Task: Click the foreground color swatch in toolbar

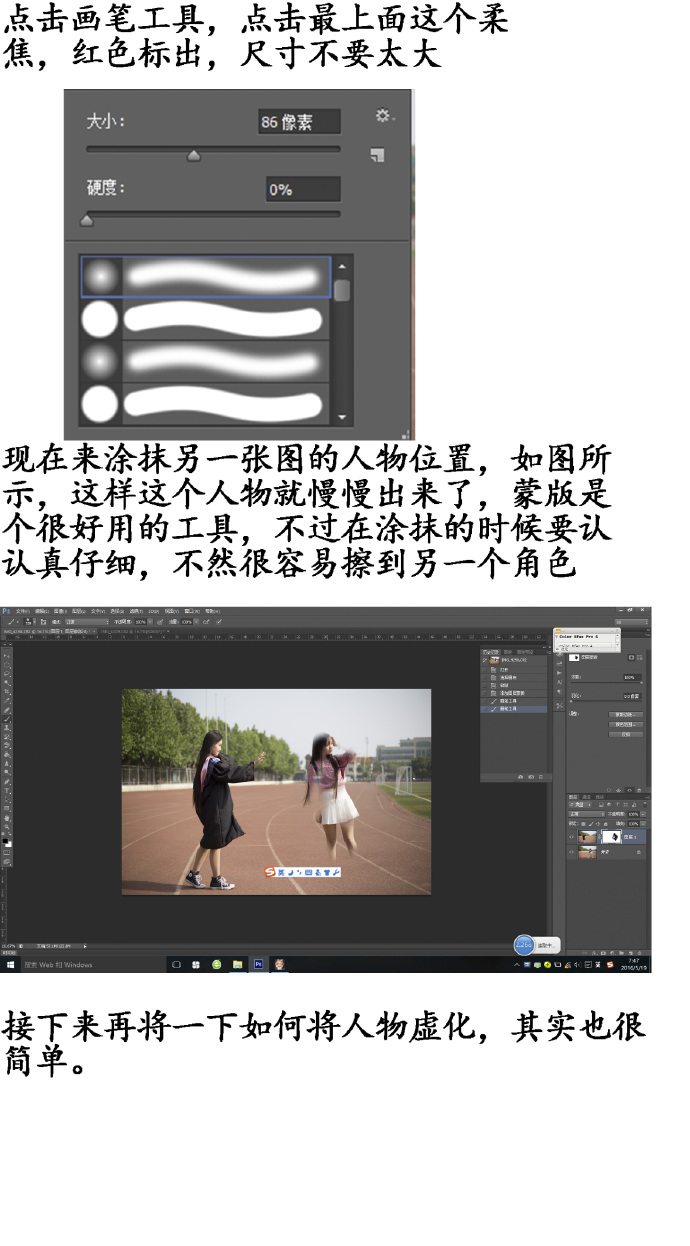Action: tap(5, 841)
